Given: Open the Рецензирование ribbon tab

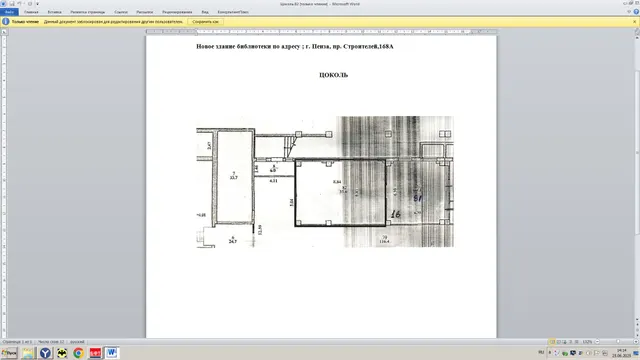Looking at the screenshot, I should (x=177, y=12).
